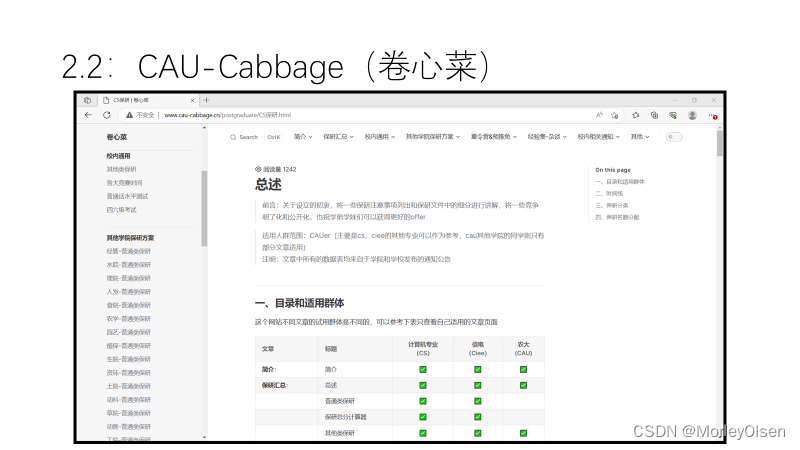Click CS checkbox in 普通类保研 table row

click(x=423, y=401)
